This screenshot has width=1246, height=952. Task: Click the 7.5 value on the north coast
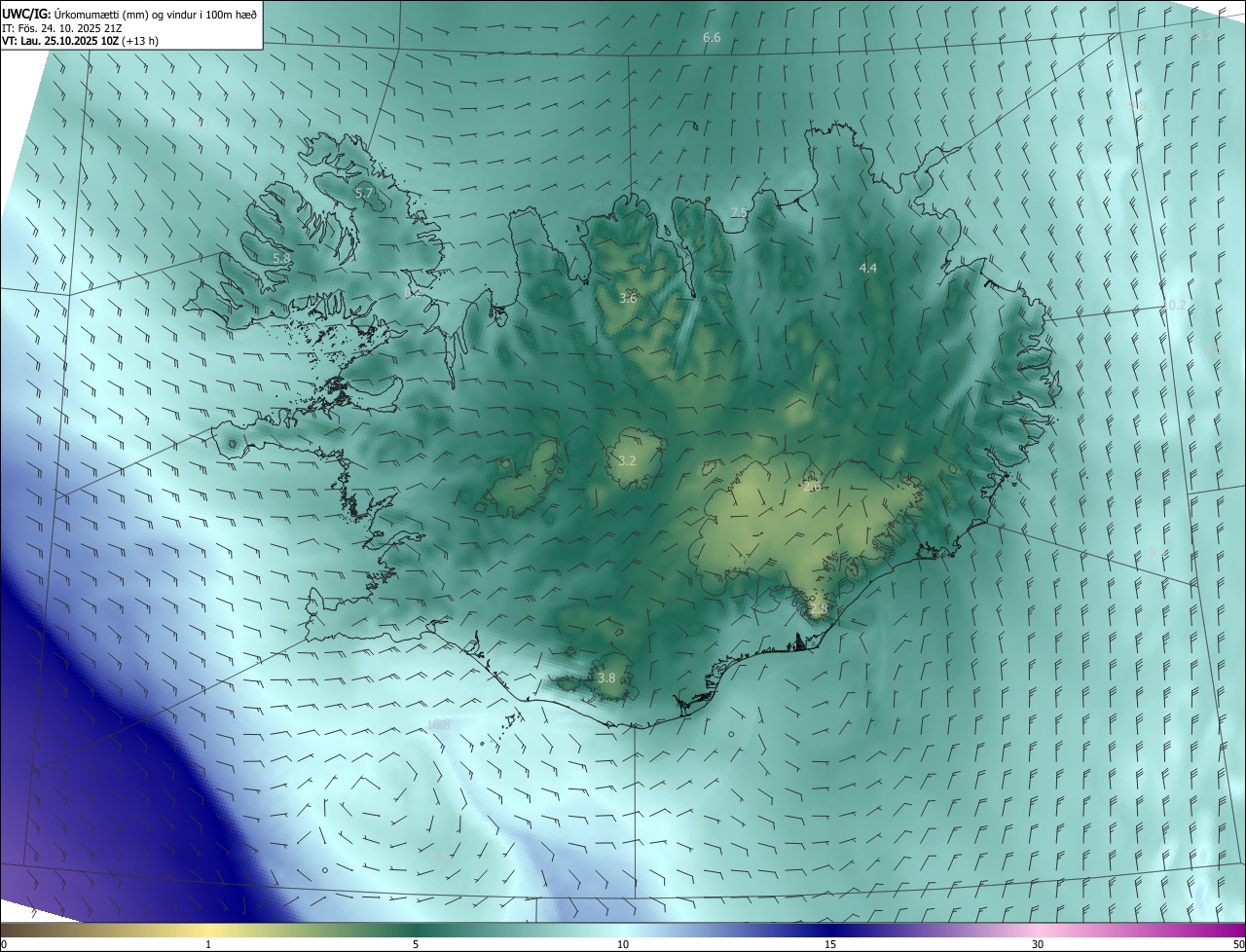[x=739, y=212]
